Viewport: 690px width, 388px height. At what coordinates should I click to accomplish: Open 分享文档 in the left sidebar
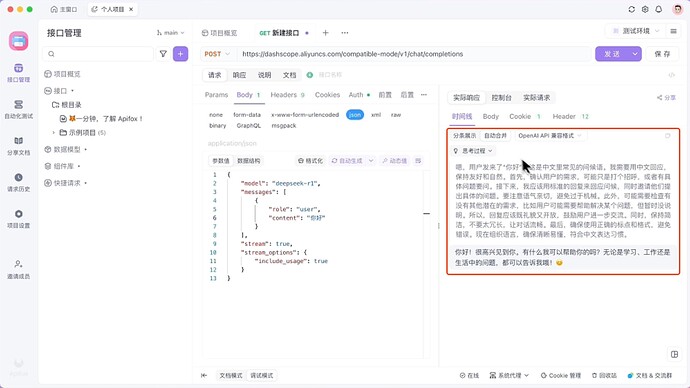coord(18,146)
